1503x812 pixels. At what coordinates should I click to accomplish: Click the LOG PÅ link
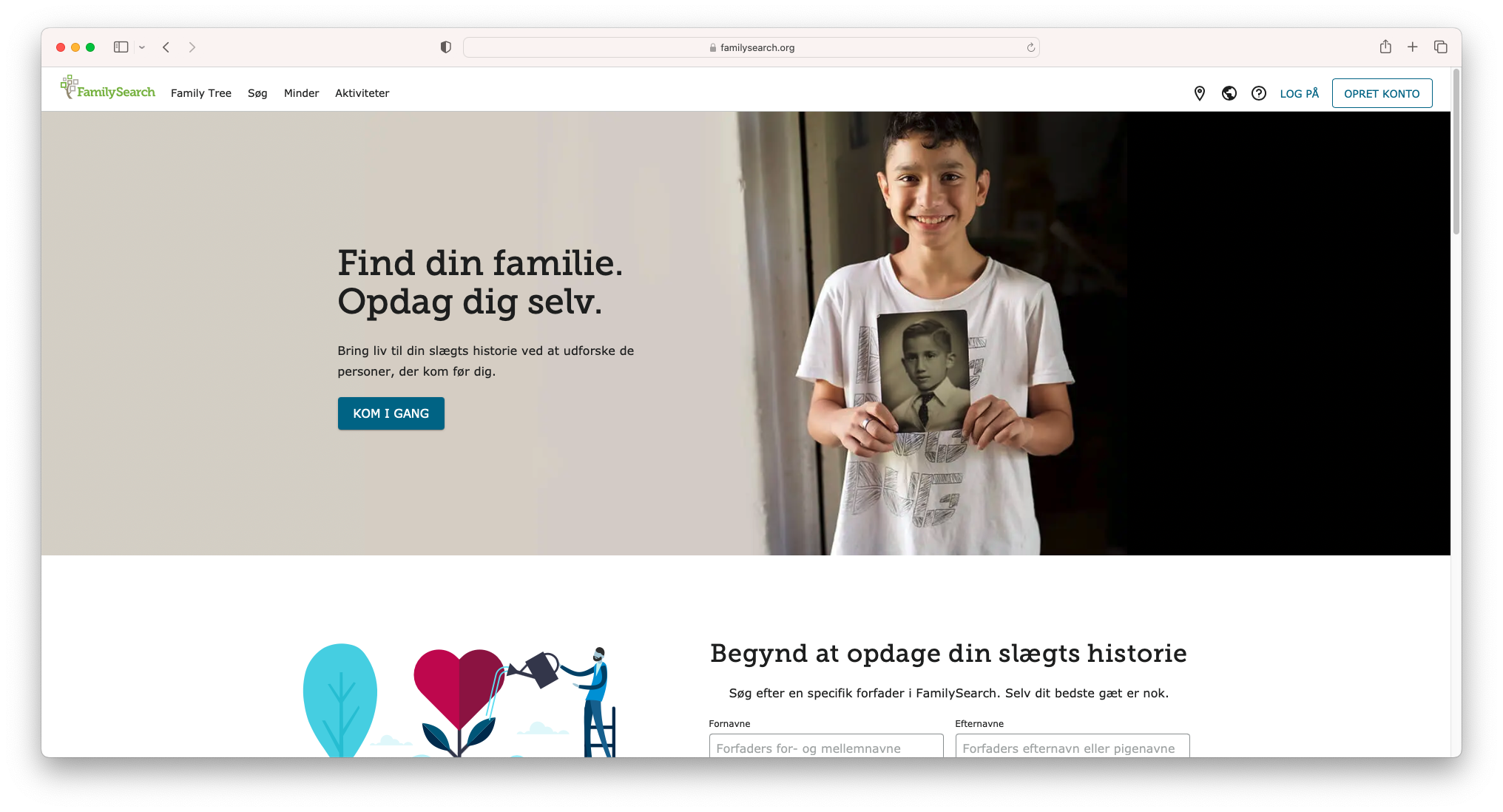point(1300,93)
